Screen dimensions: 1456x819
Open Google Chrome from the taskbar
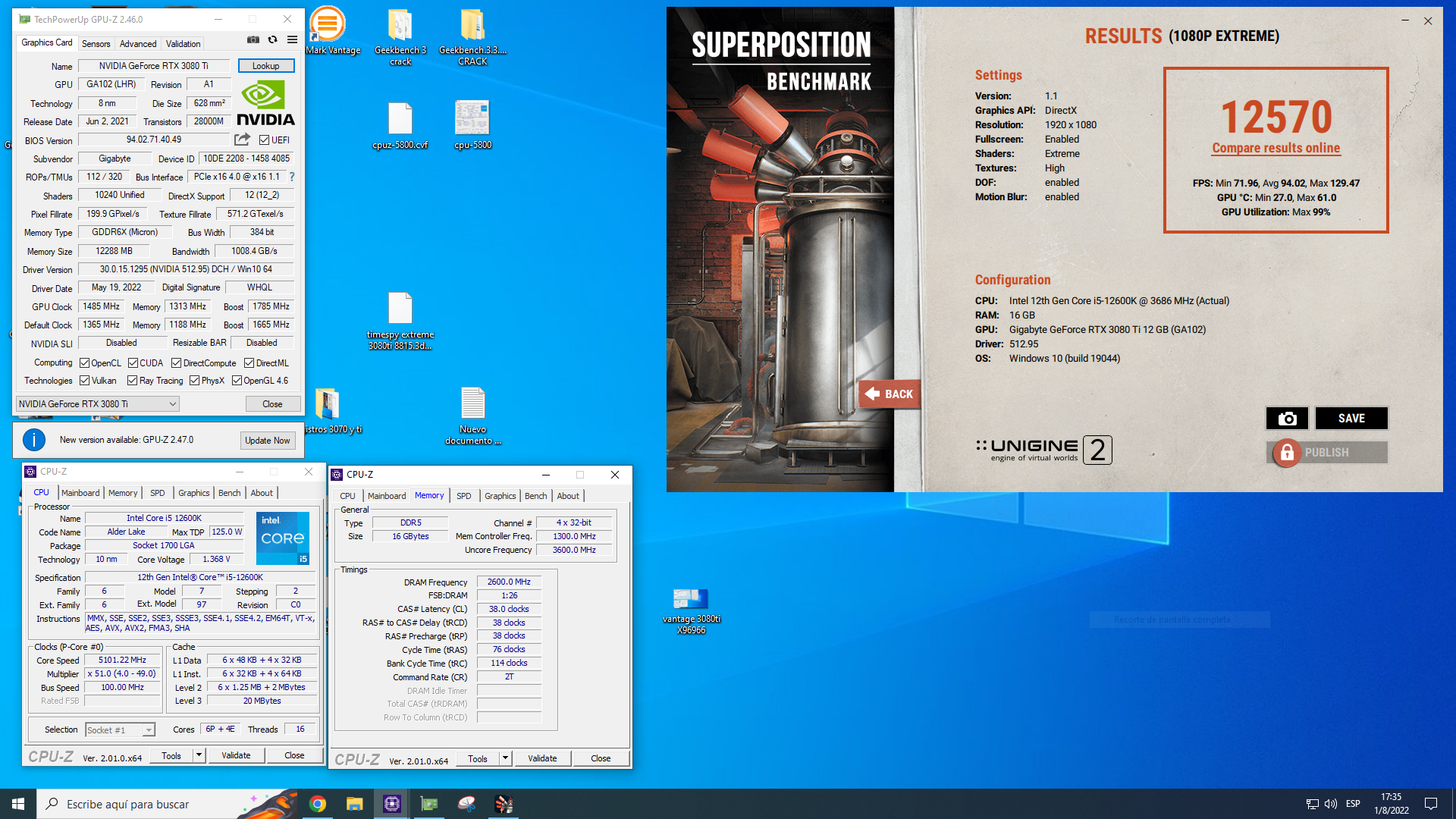pos(318,804)
